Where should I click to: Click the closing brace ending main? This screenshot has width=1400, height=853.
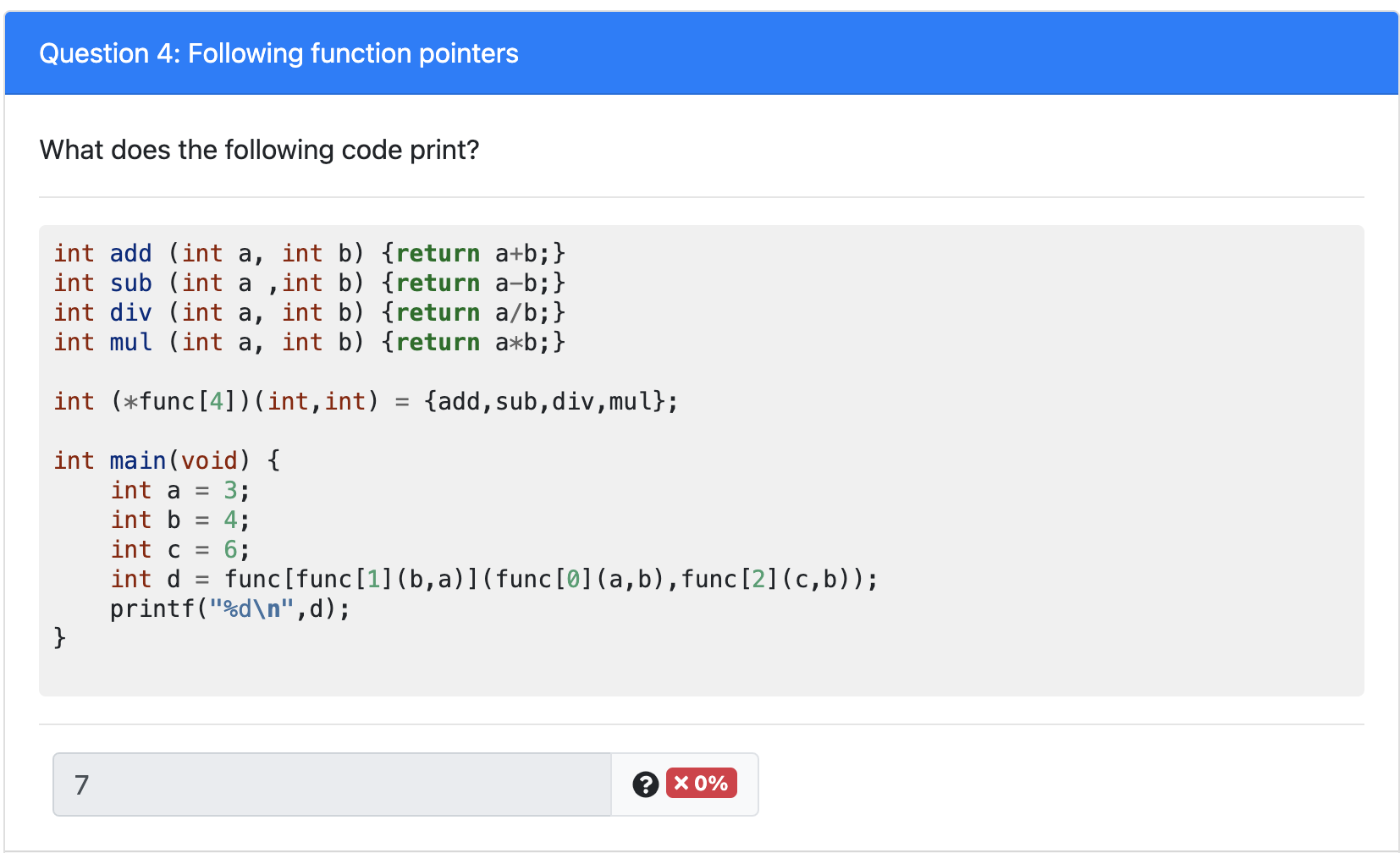click(x=59, y=637)
